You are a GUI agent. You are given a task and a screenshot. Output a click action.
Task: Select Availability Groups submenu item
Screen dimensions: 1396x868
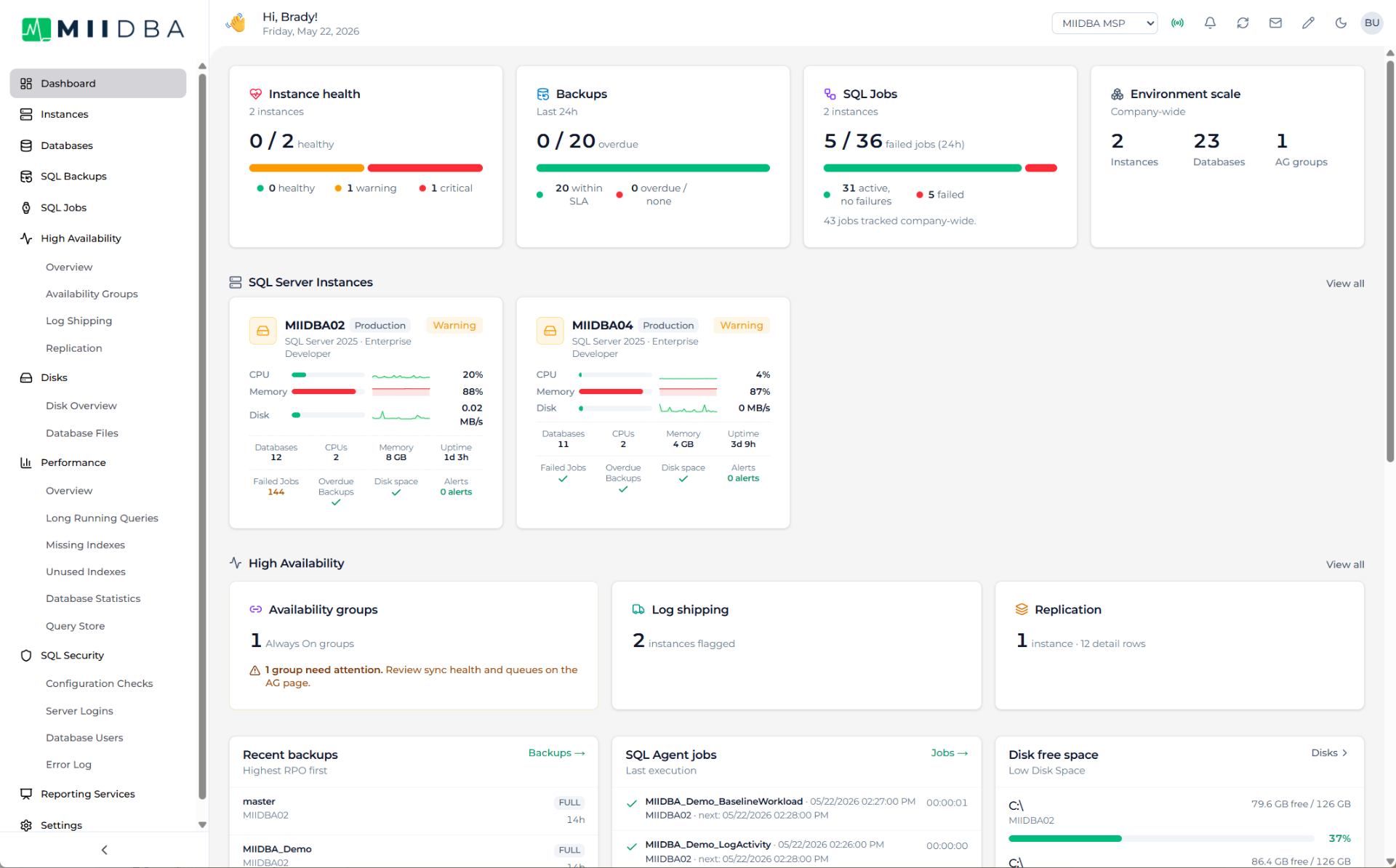coord(92,294)
